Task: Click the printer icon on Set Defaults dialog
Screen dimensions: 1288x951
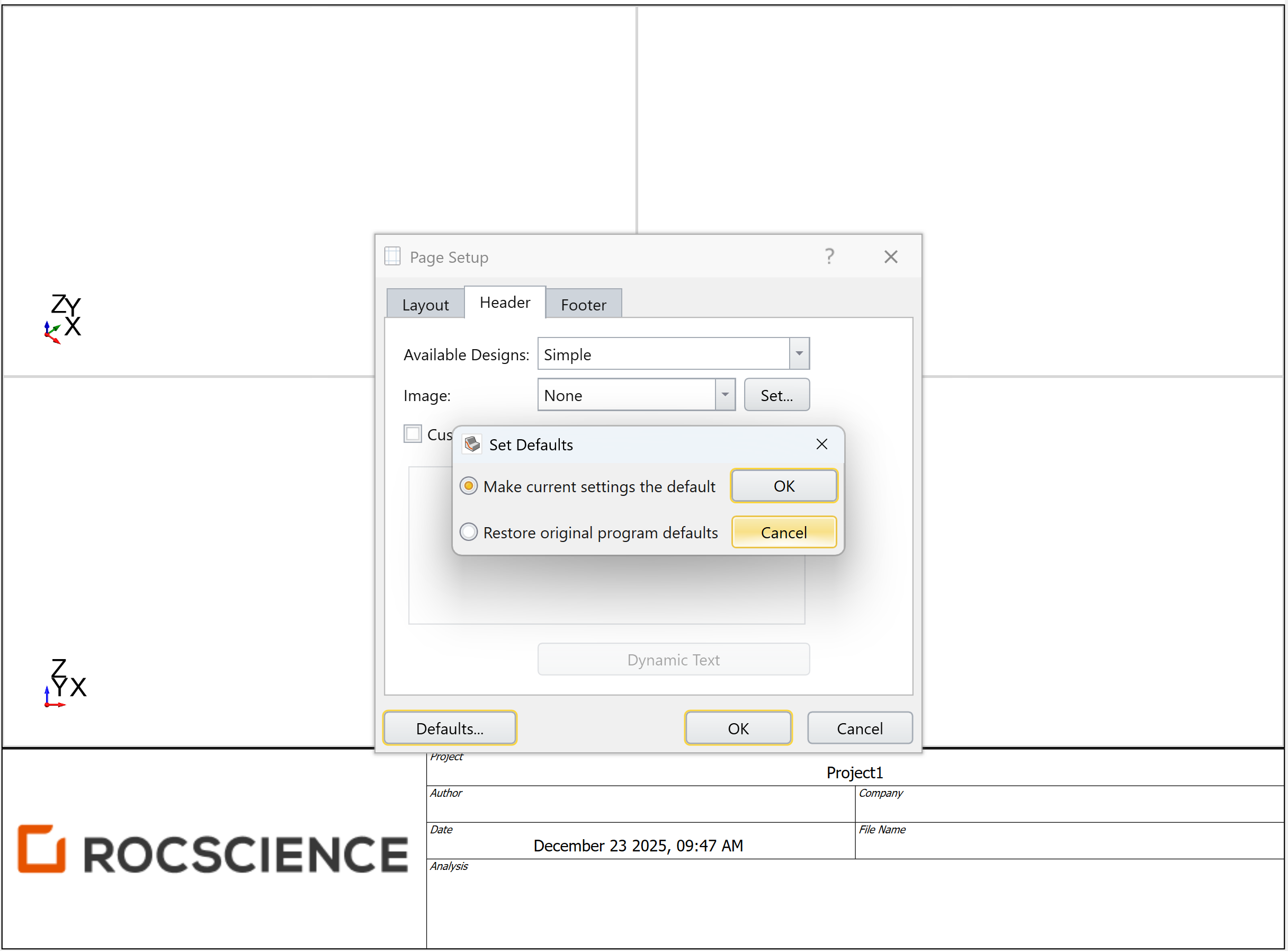Action: point(471,444)
